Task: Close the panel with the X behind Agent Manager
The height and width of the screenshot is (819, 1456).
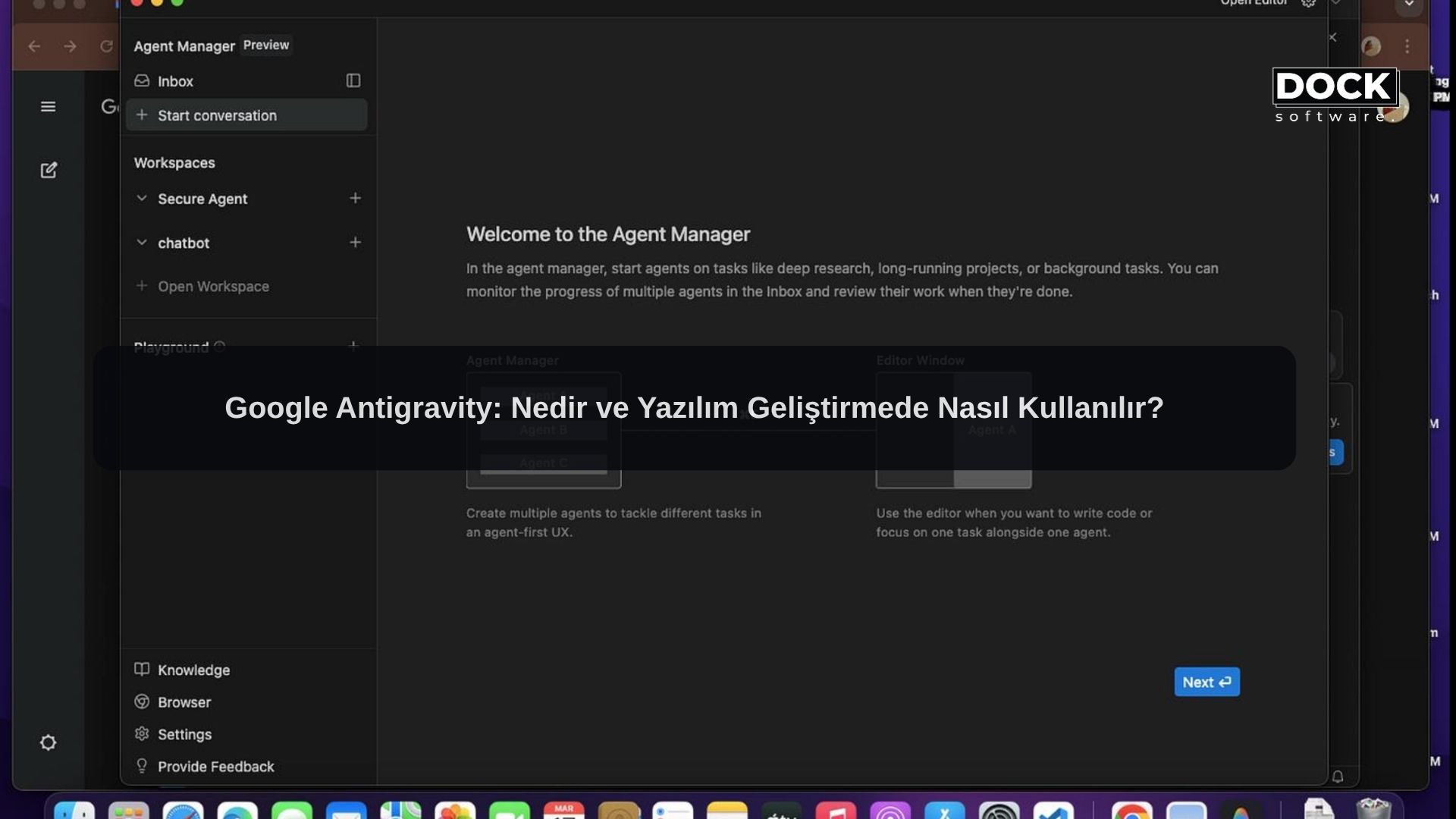Action: (1332, 37)
